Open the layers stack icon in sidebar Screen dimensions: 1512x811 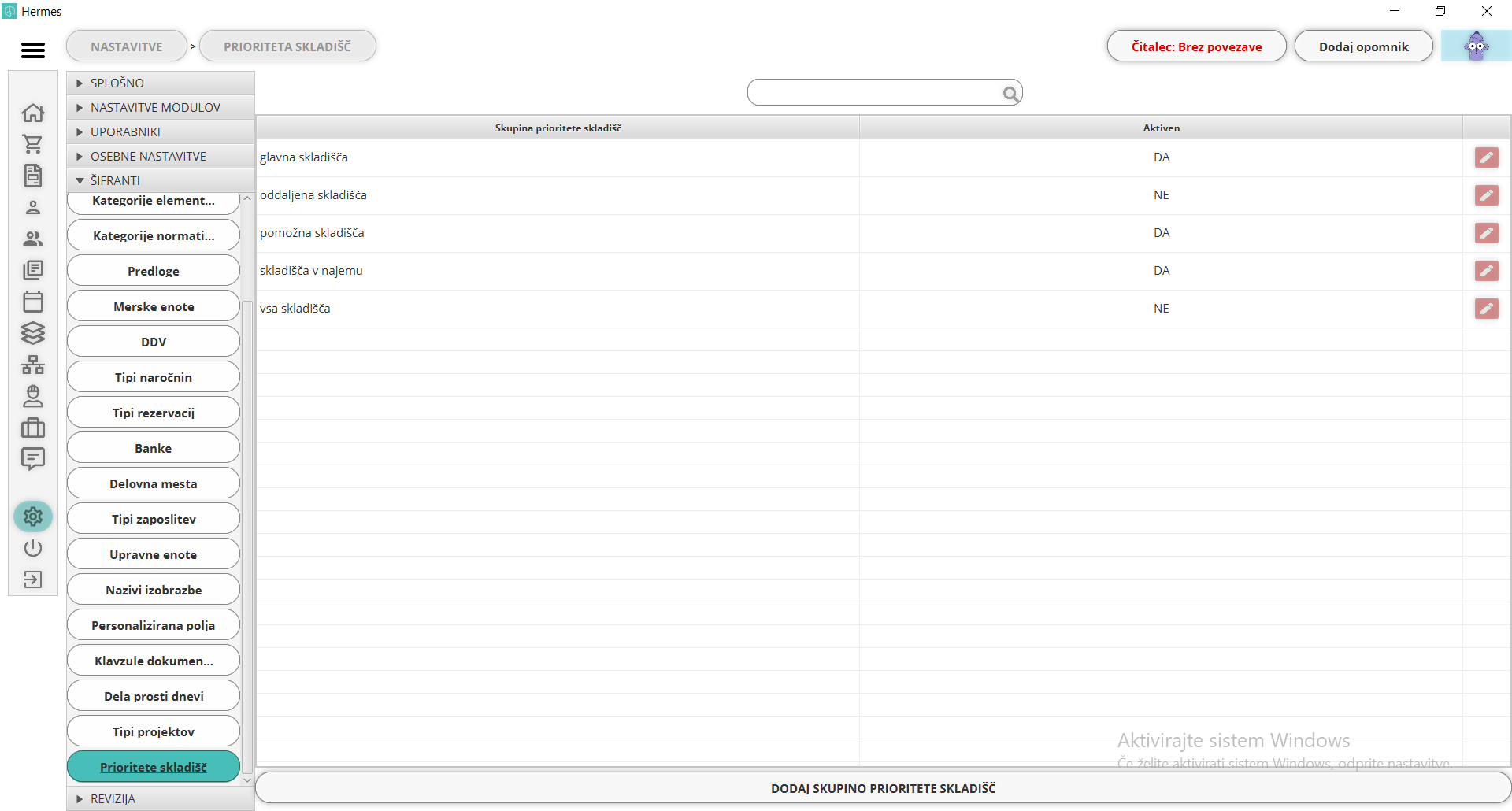33,333
